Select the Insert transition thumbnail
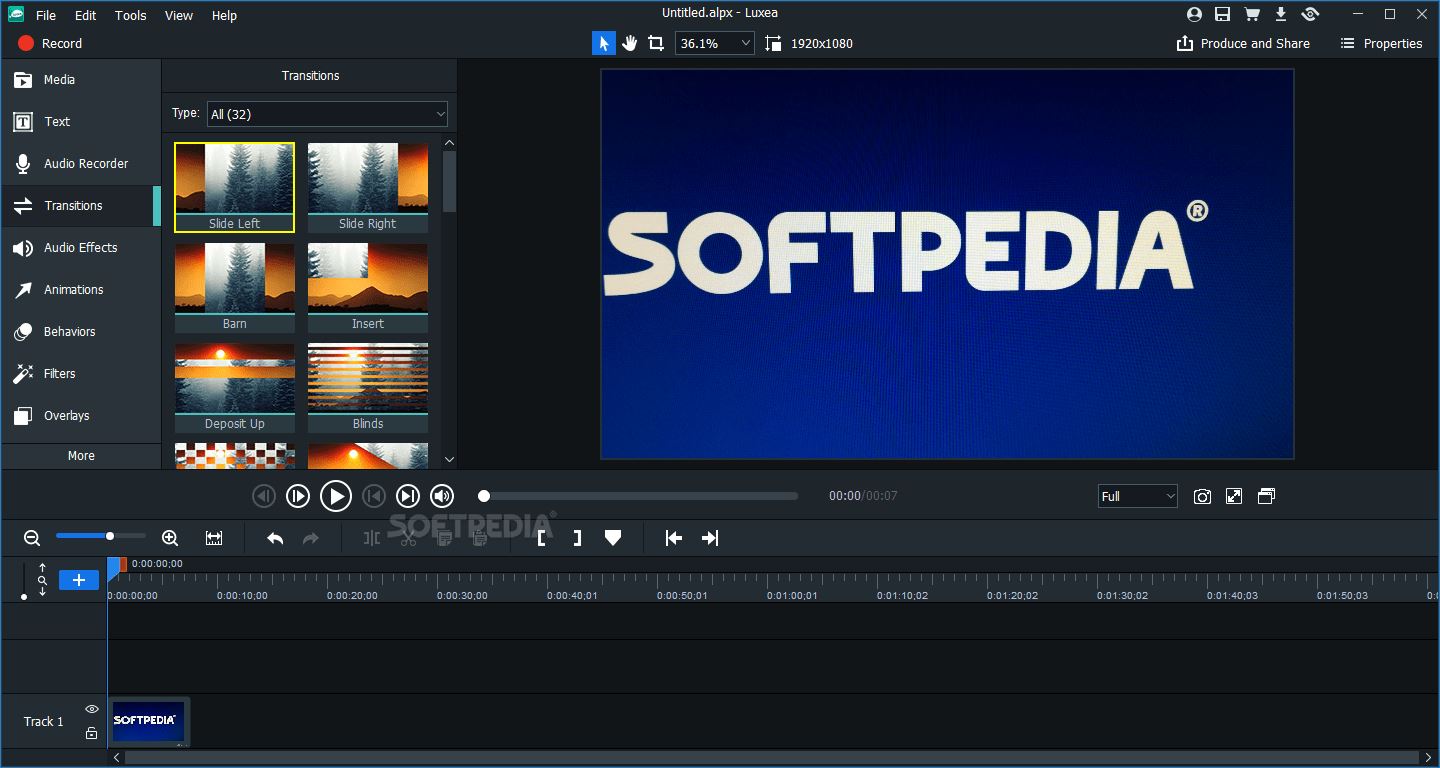 [368, 288]
